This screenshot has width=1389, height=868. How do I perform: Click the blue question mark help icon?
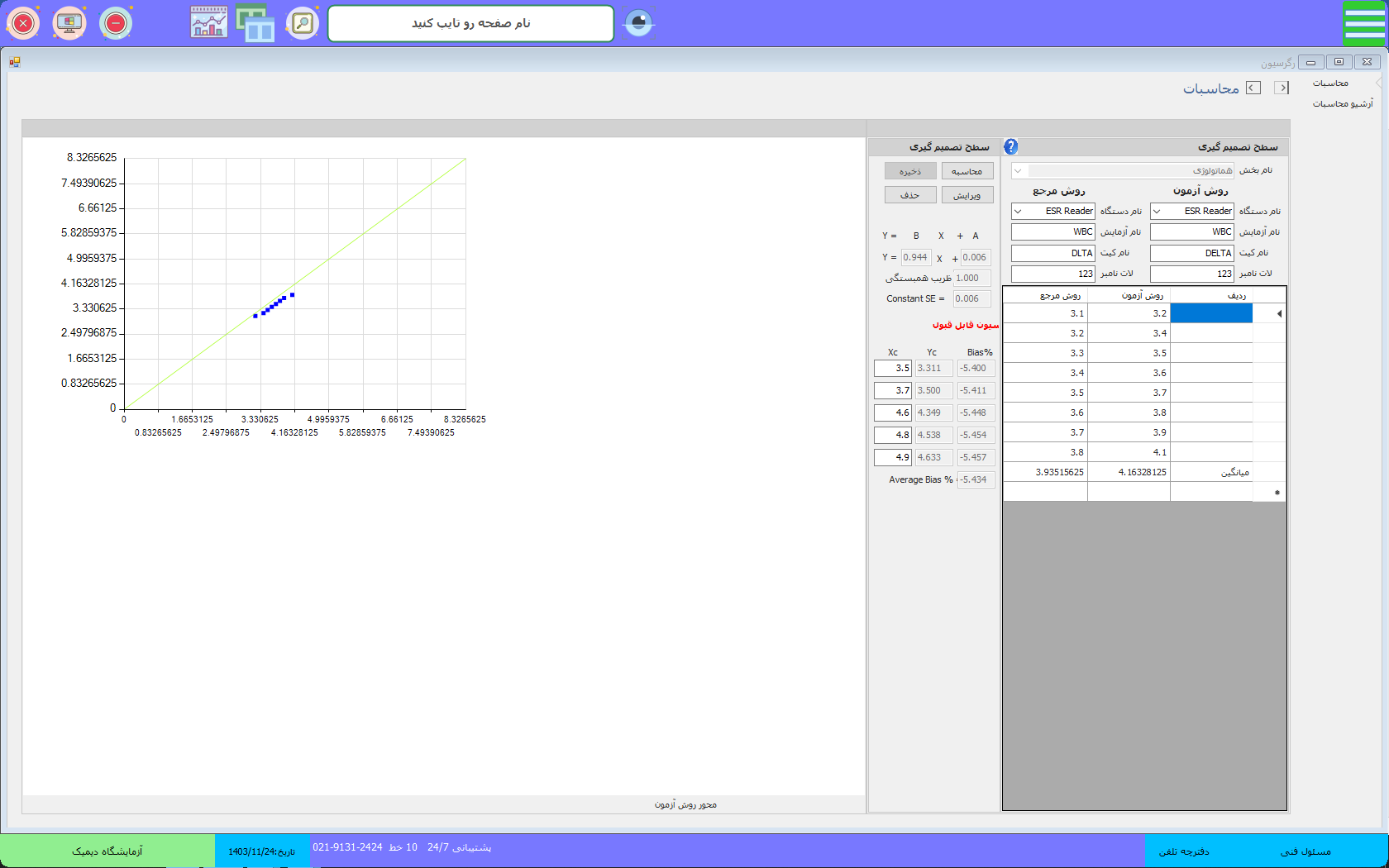[x=1010, y=147]
